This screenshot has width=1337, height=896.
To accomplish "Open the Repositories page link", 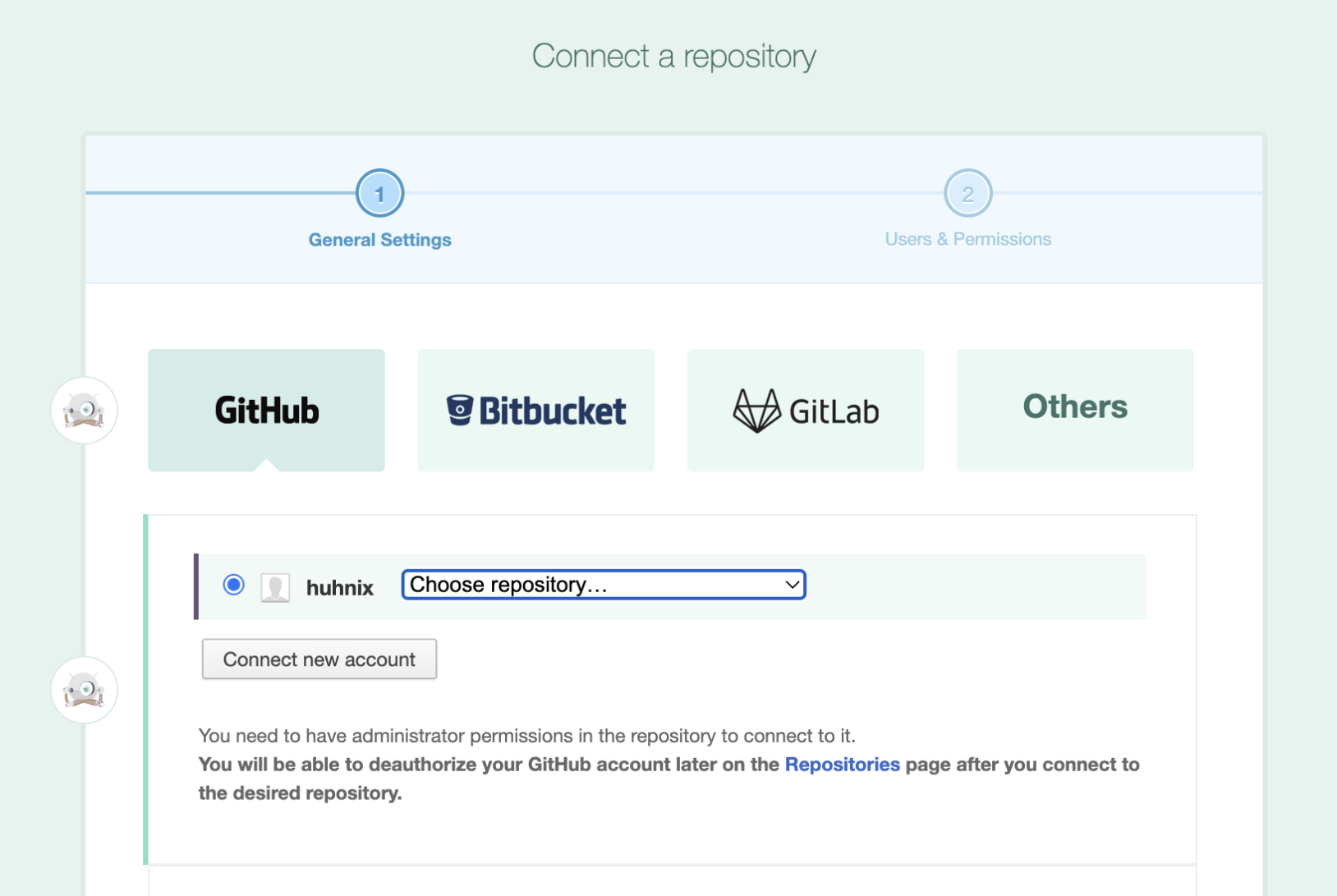I will click(x=842, y=764).
